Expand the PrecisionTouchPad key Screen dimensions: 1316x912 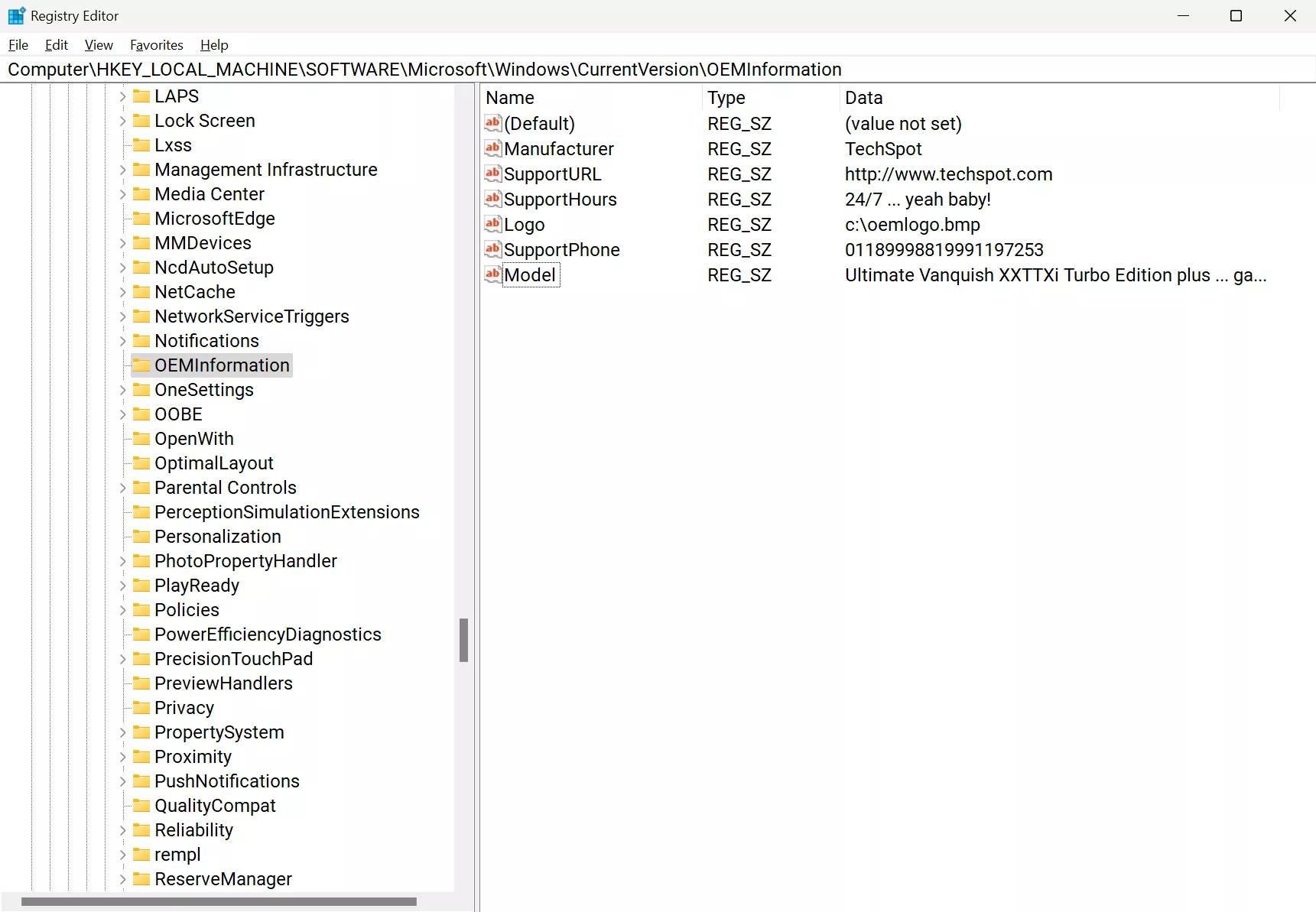(x=122, y=659)
